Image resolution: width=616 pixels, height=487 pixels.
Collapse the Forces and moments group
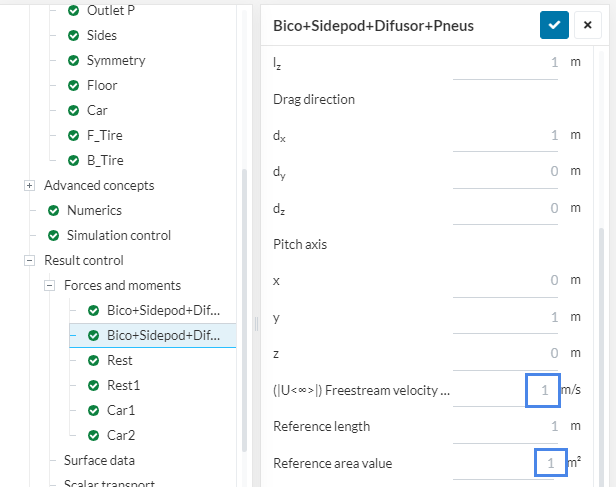click(49, 285)
